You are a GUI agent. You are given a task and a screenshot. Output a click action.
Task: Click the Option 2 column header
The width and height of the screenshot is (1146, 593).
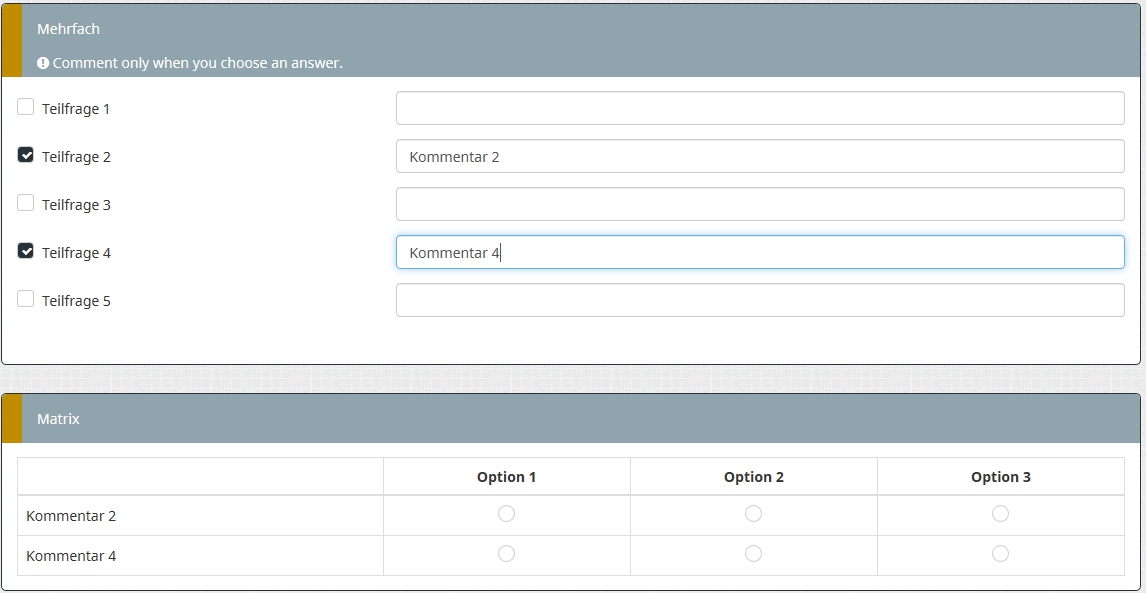(x=753, y=477)
